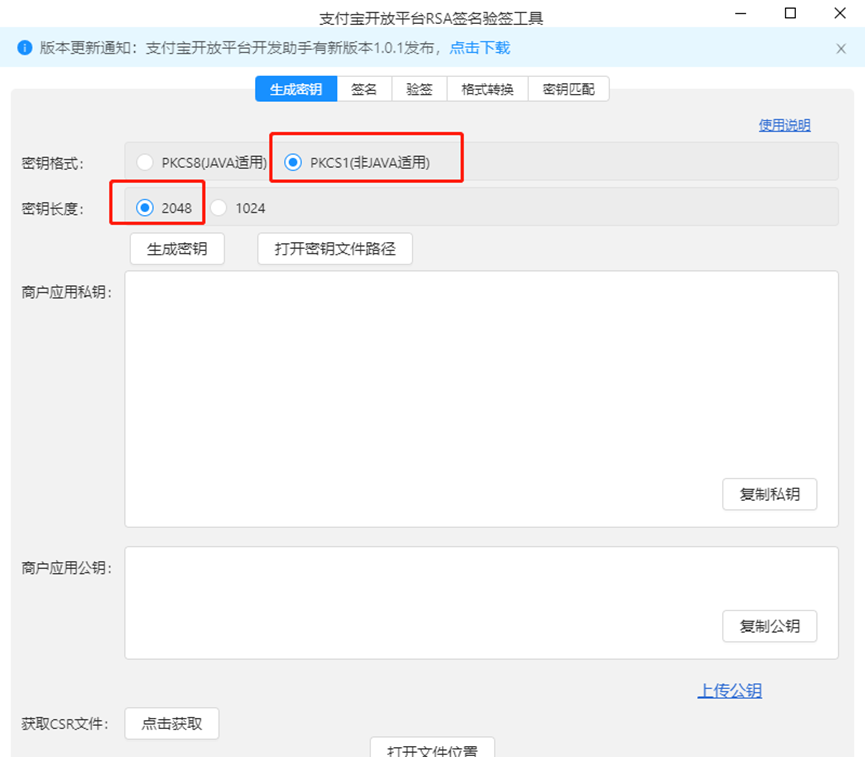
Task: Click the blue info icon in notification
Action: (25, 47)
